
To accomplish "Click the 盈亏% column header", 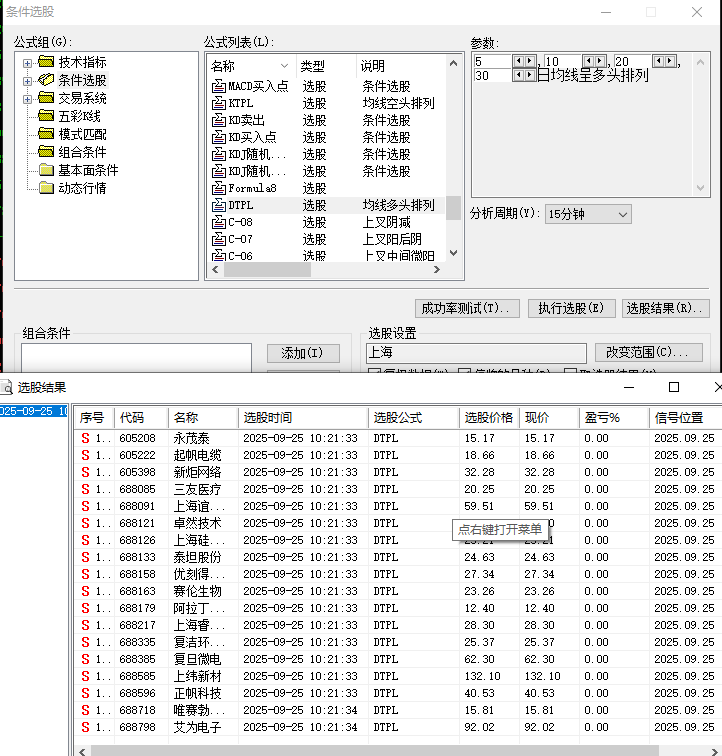I will click(601, 417).
